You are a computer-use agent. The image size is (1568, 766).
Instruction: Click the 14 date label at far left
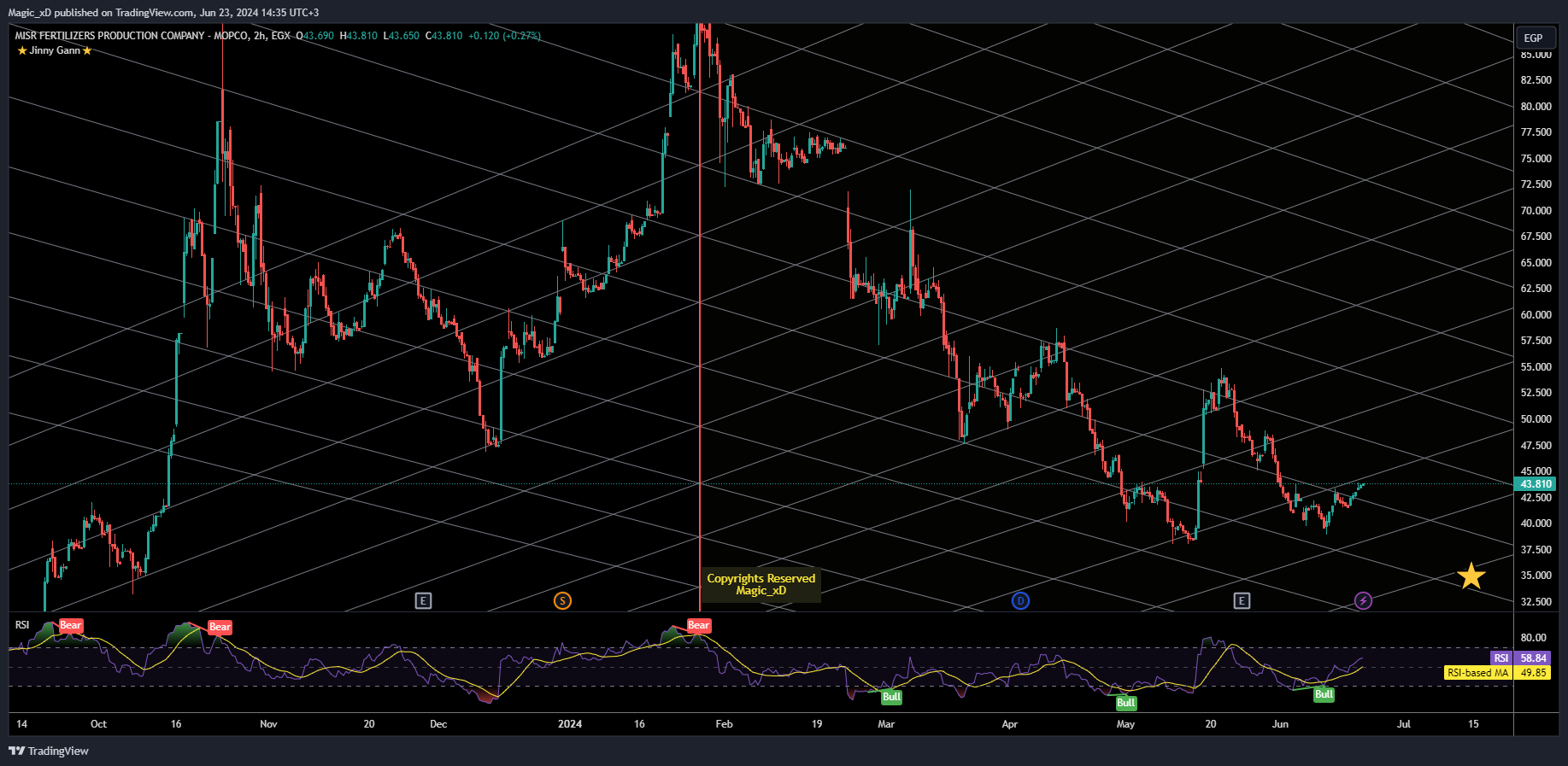(x=21, y=724)
